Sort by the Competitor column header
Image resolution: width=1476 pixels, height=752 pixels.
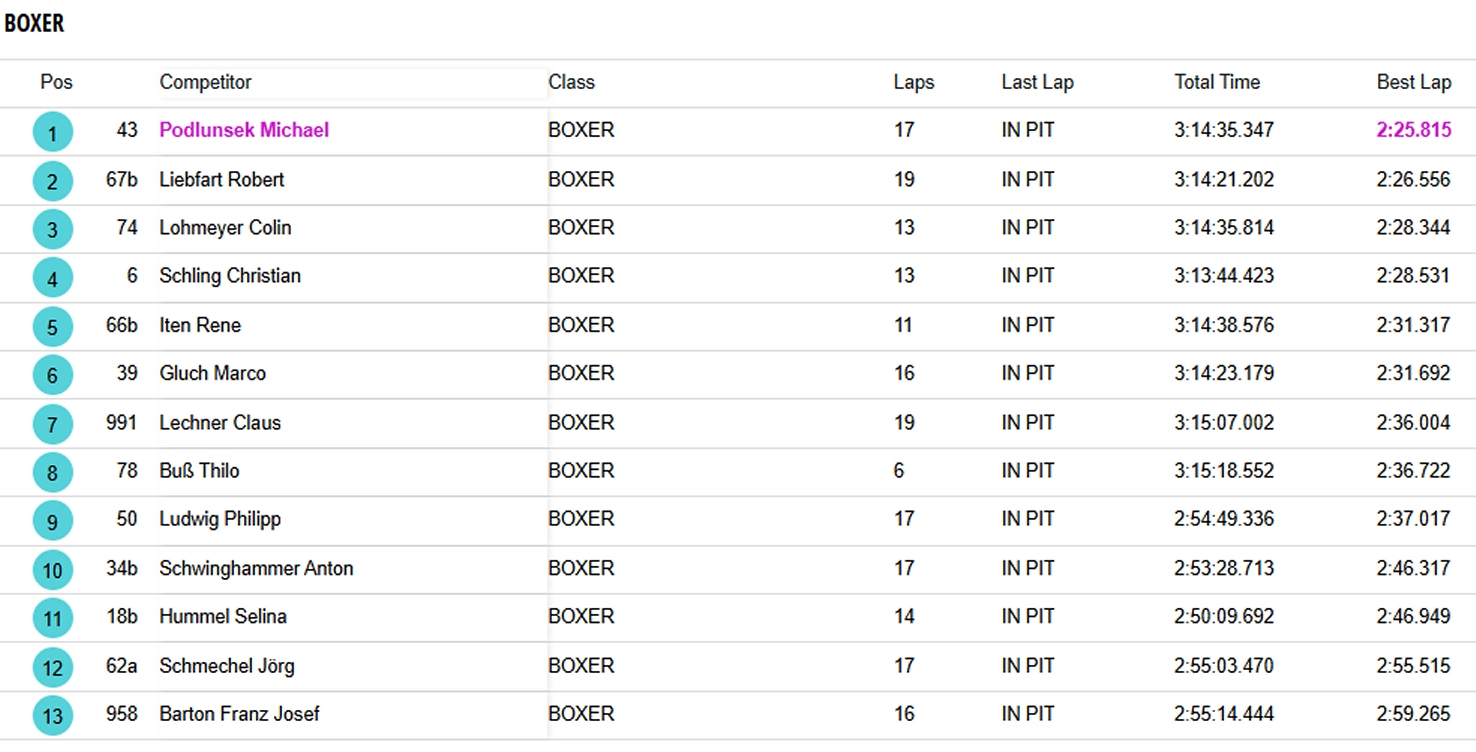click(x=206, y=82)
